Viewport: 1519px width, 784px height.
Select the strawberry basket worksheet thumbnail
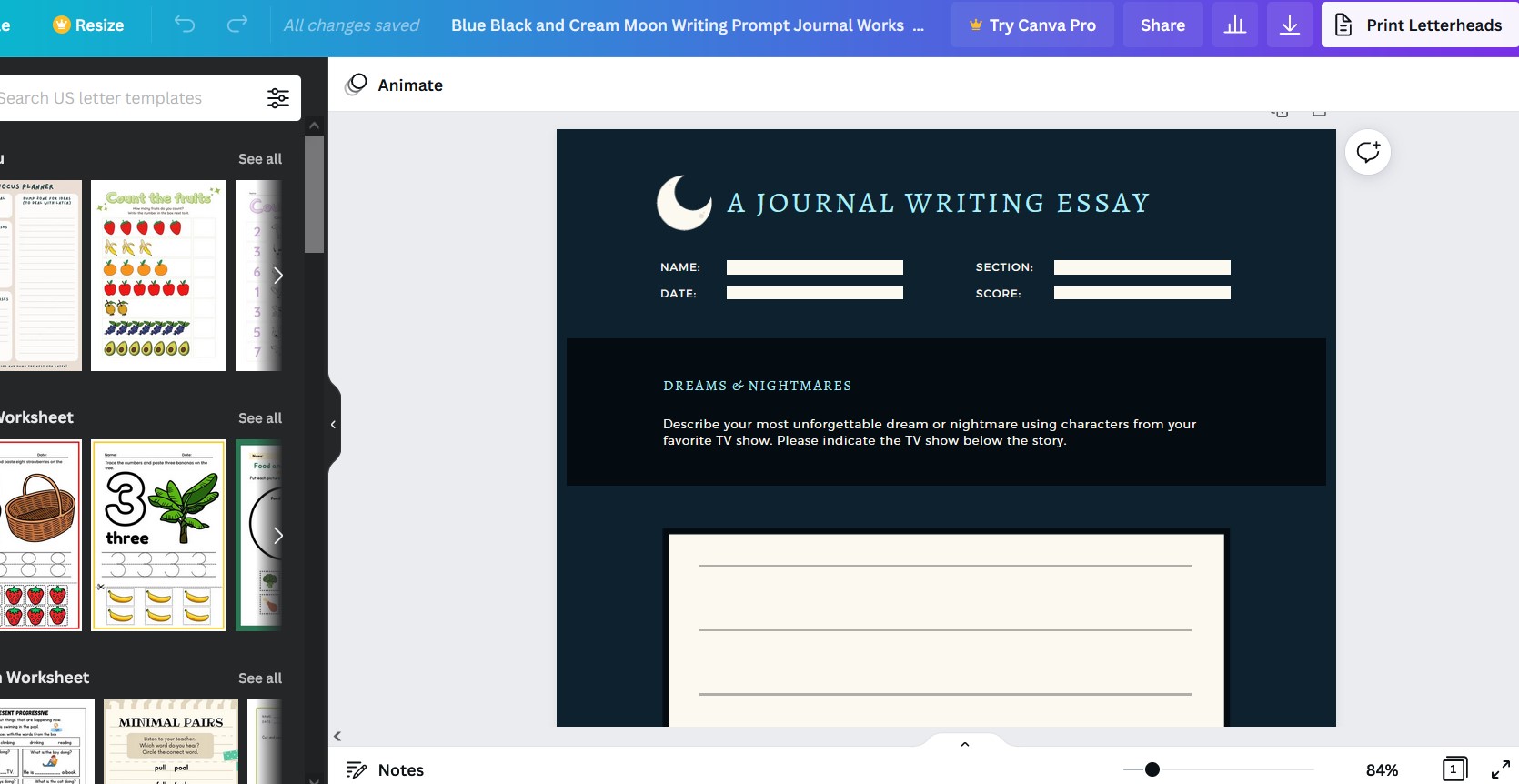click(41, 535)
